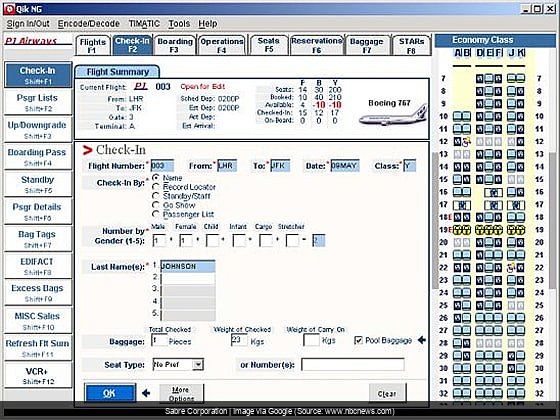The image size is (560, 420).
Task: Click the wheelchair seat icon in row 22
Action: 511,268
